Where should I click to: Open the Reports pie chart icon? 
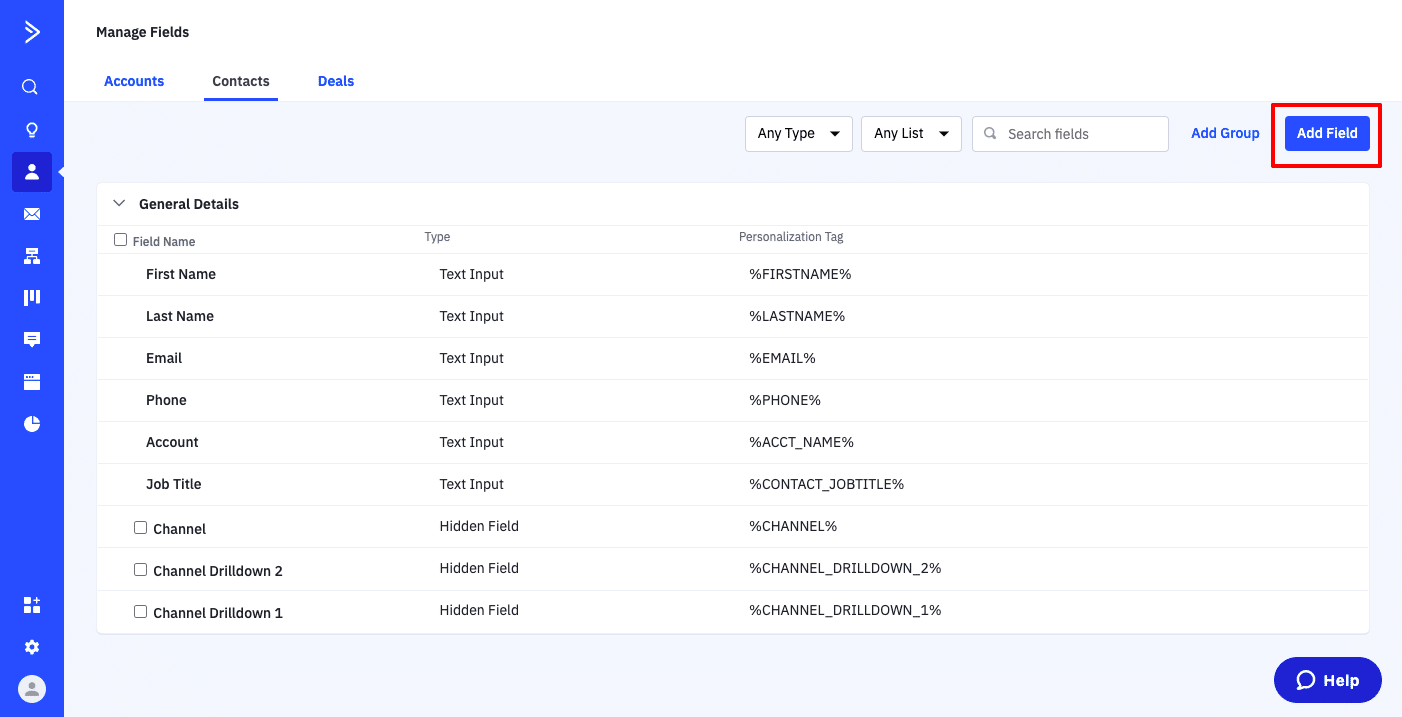[x=32, y=424]
